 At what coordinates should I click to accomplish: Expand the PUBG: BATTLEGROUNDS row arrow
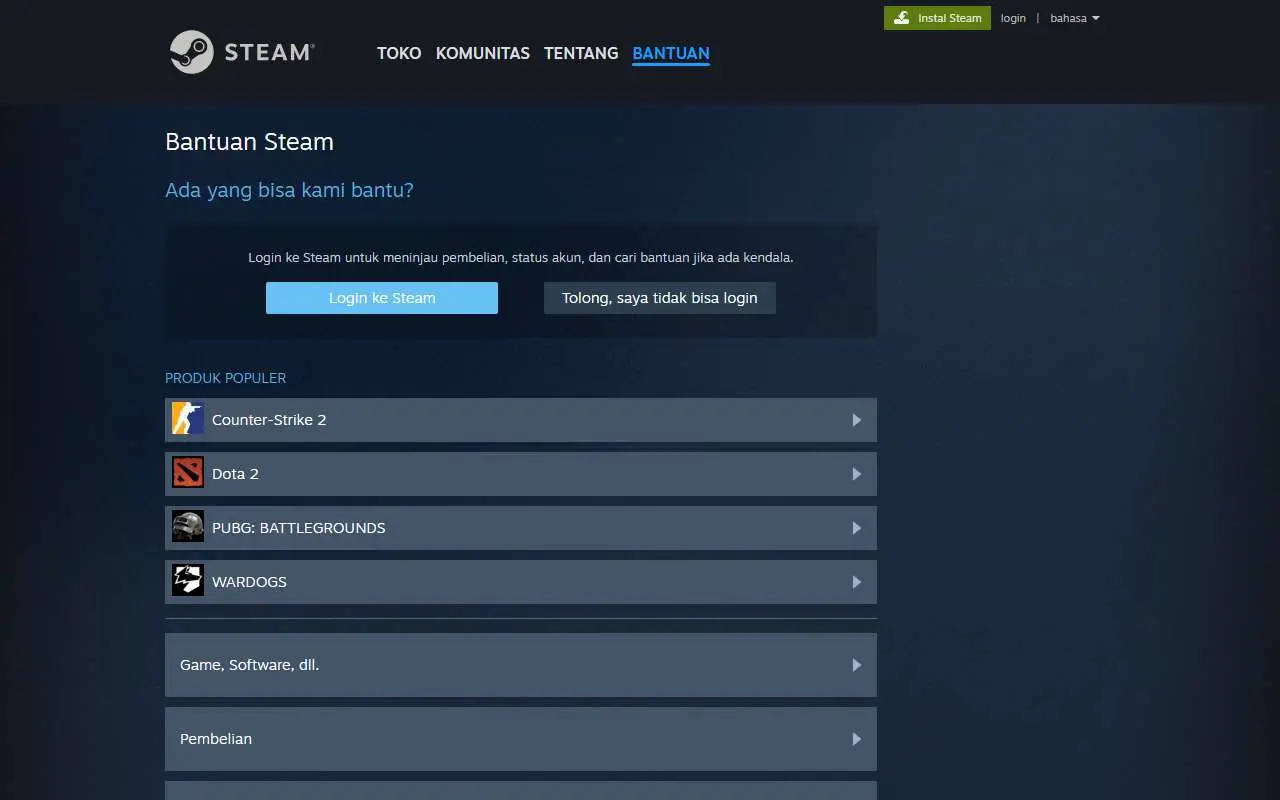pyautogui.click(x=857, y=528)
